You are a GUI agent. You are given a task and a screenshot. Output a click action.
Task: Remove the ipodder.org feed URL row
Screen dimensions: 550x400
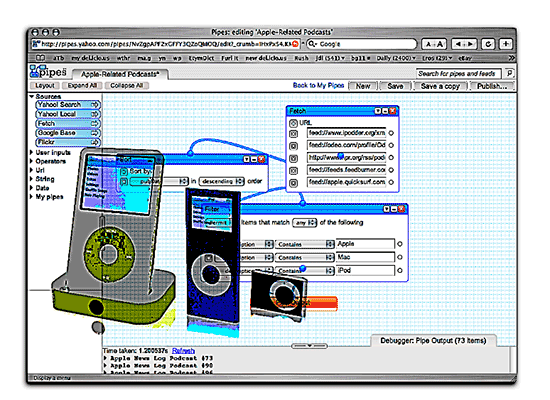click(293, 134)
